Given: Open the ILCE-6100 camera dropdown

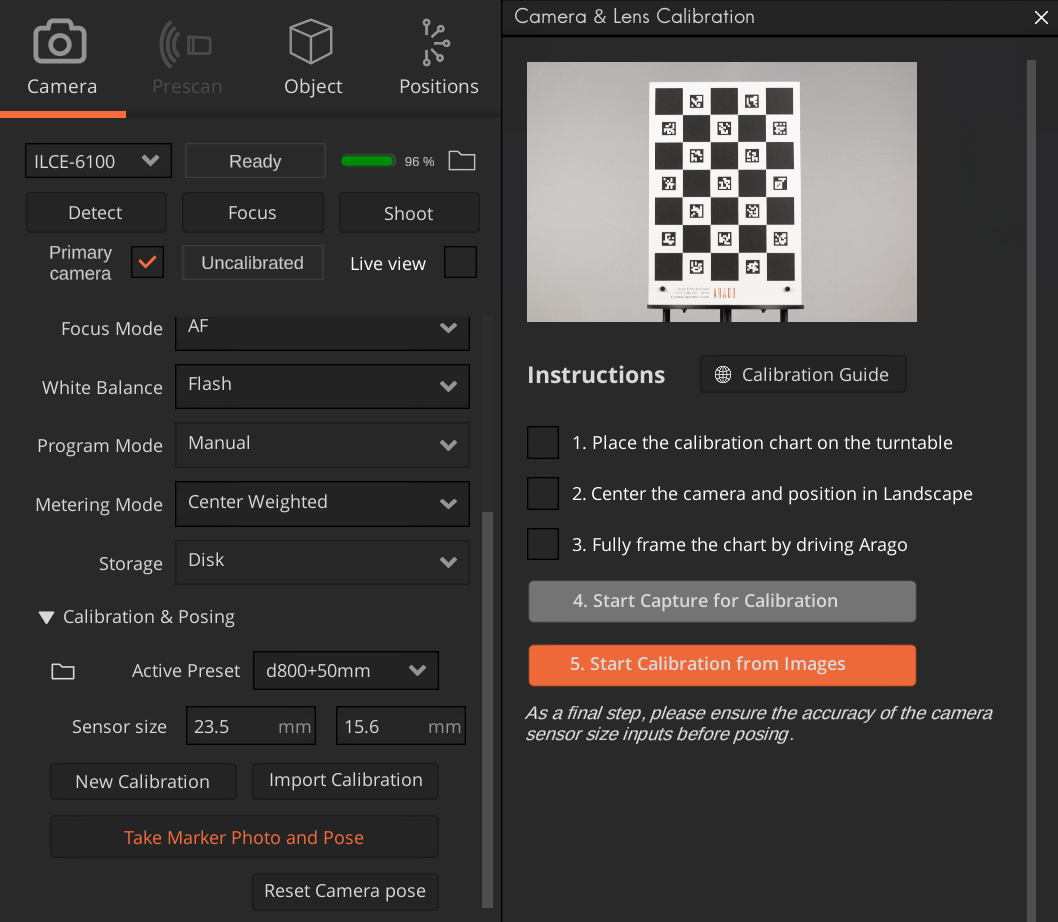Looking at the screenshot, I should 97,161.
